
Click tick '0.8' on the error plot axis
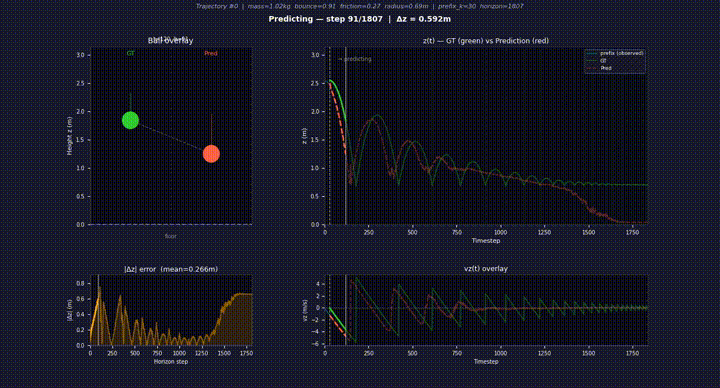click(81, 284)
